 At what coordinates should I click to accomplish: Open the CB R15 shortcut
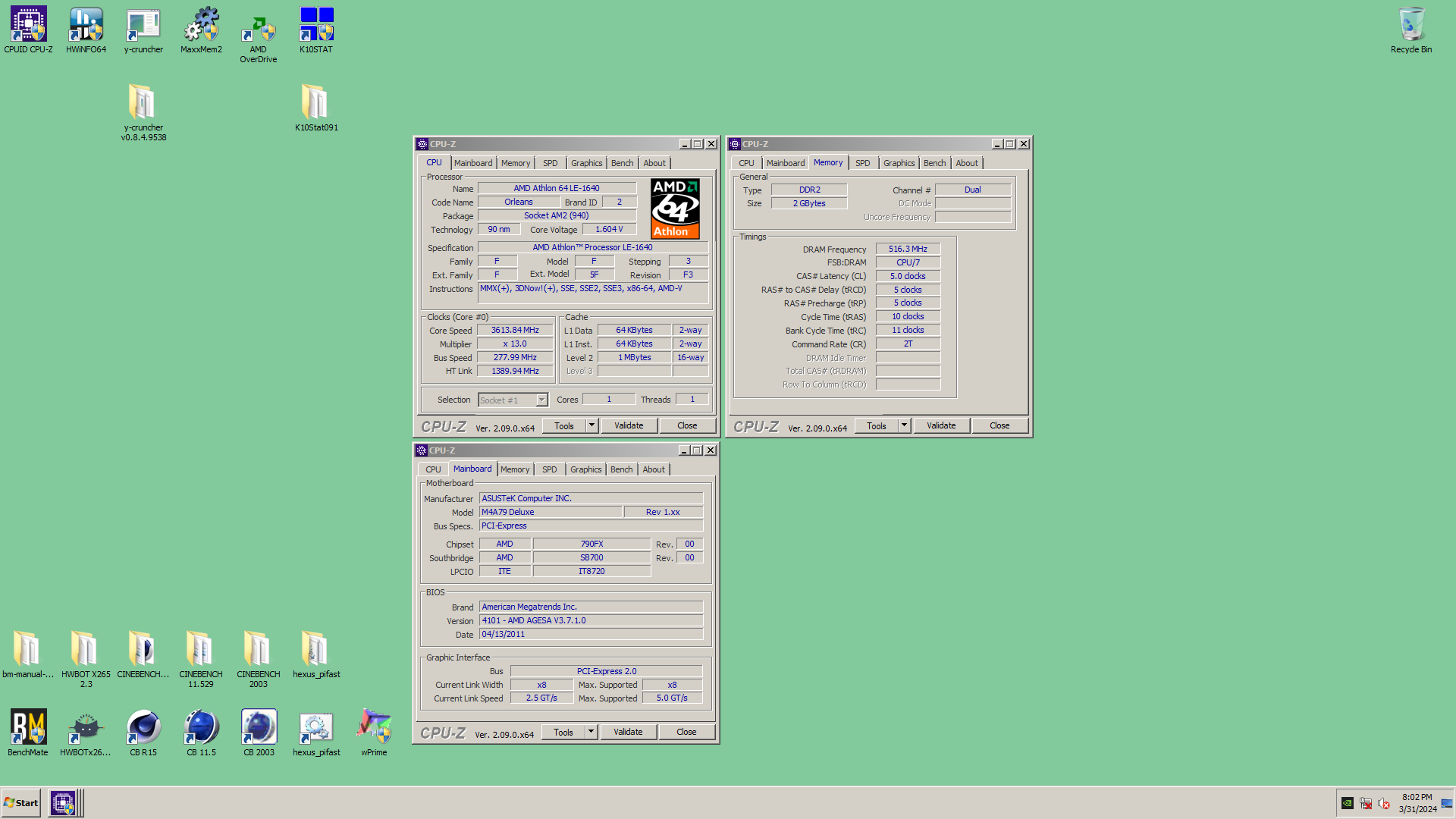pos(143,732)
